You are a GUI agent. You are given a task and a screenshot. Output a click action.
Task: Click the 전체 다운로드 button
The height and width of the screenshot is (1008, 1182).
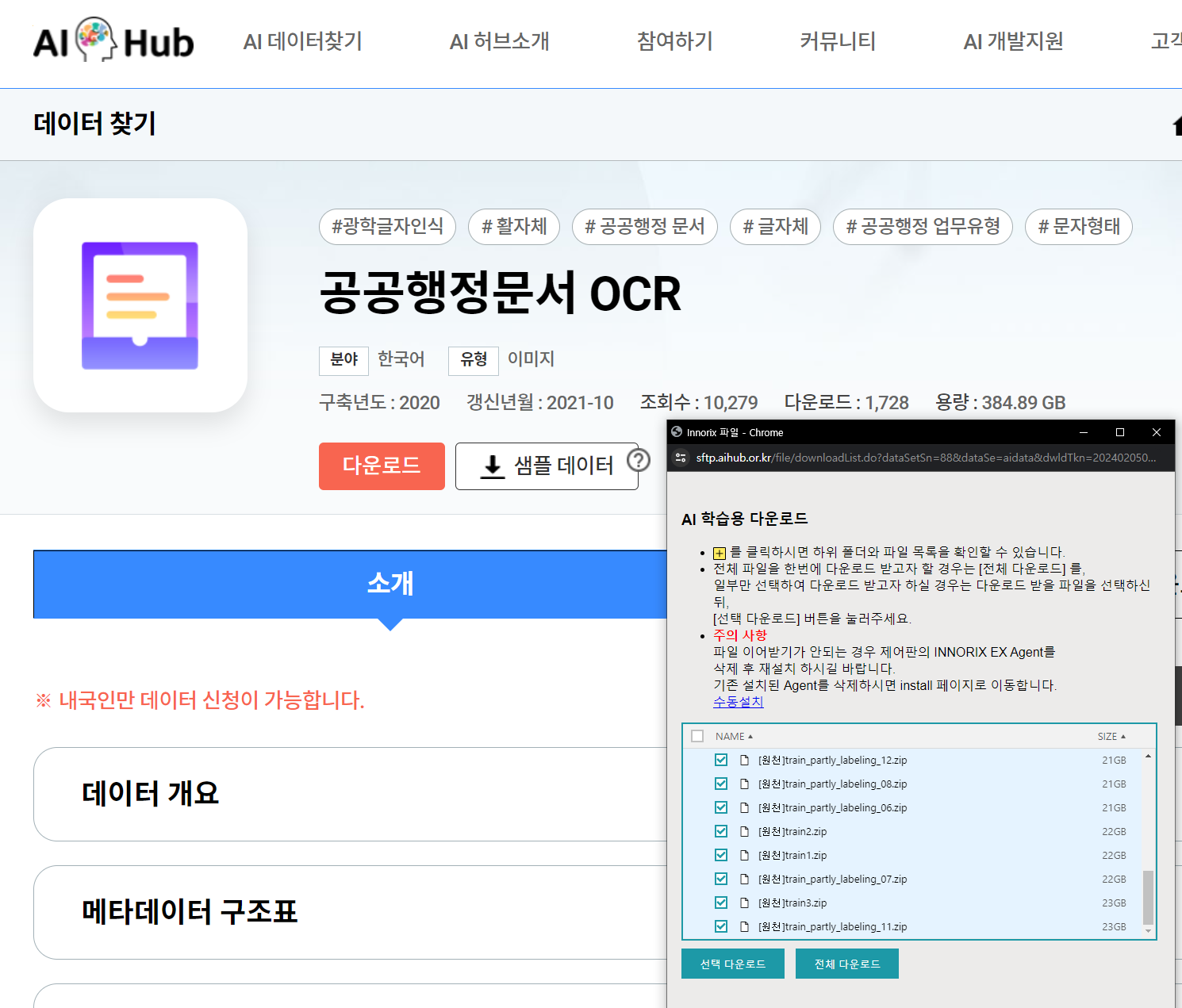click(847, 964)
